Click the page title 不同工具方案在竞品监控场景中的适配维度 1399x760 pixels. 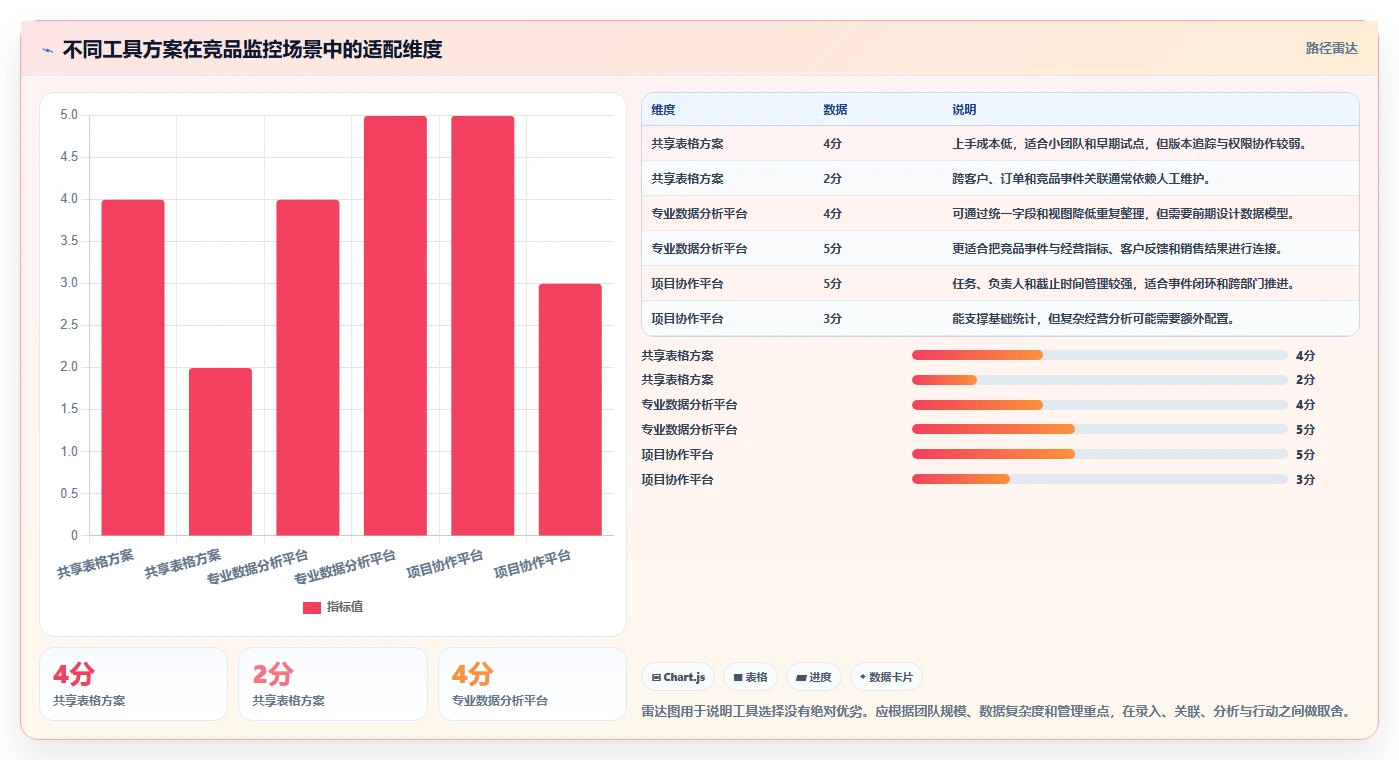click(x=252, y=49)
